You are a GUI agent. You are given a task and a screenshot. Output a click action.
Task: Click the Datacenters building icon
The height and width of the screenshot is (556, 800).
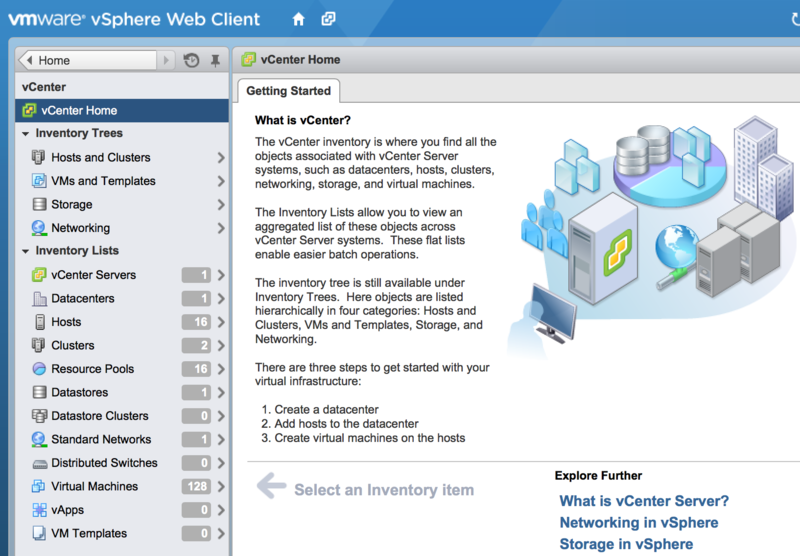click(x=39, y=298)
